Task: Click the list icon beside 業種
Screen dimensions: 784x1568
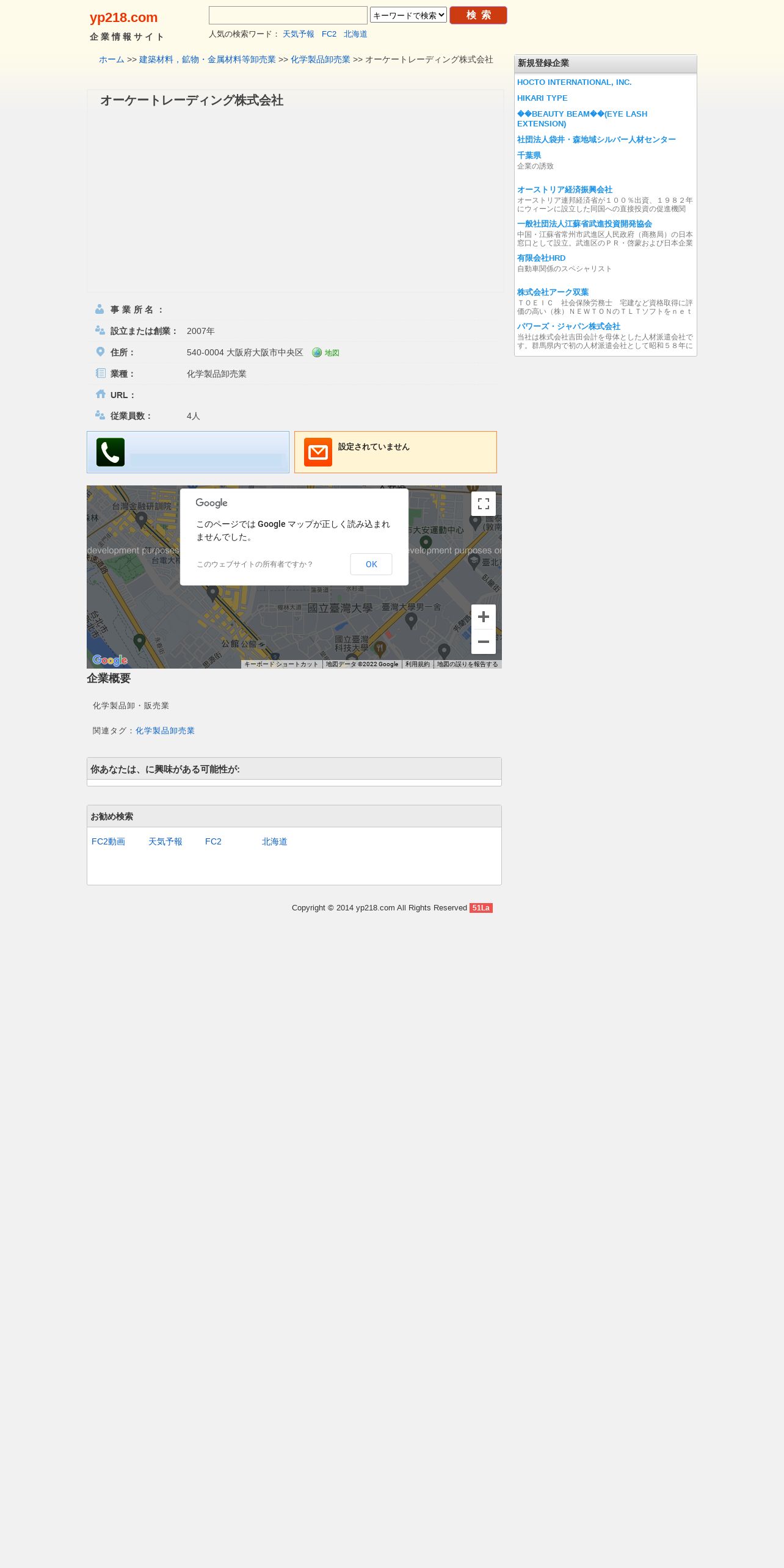Action: click(101, 373)
